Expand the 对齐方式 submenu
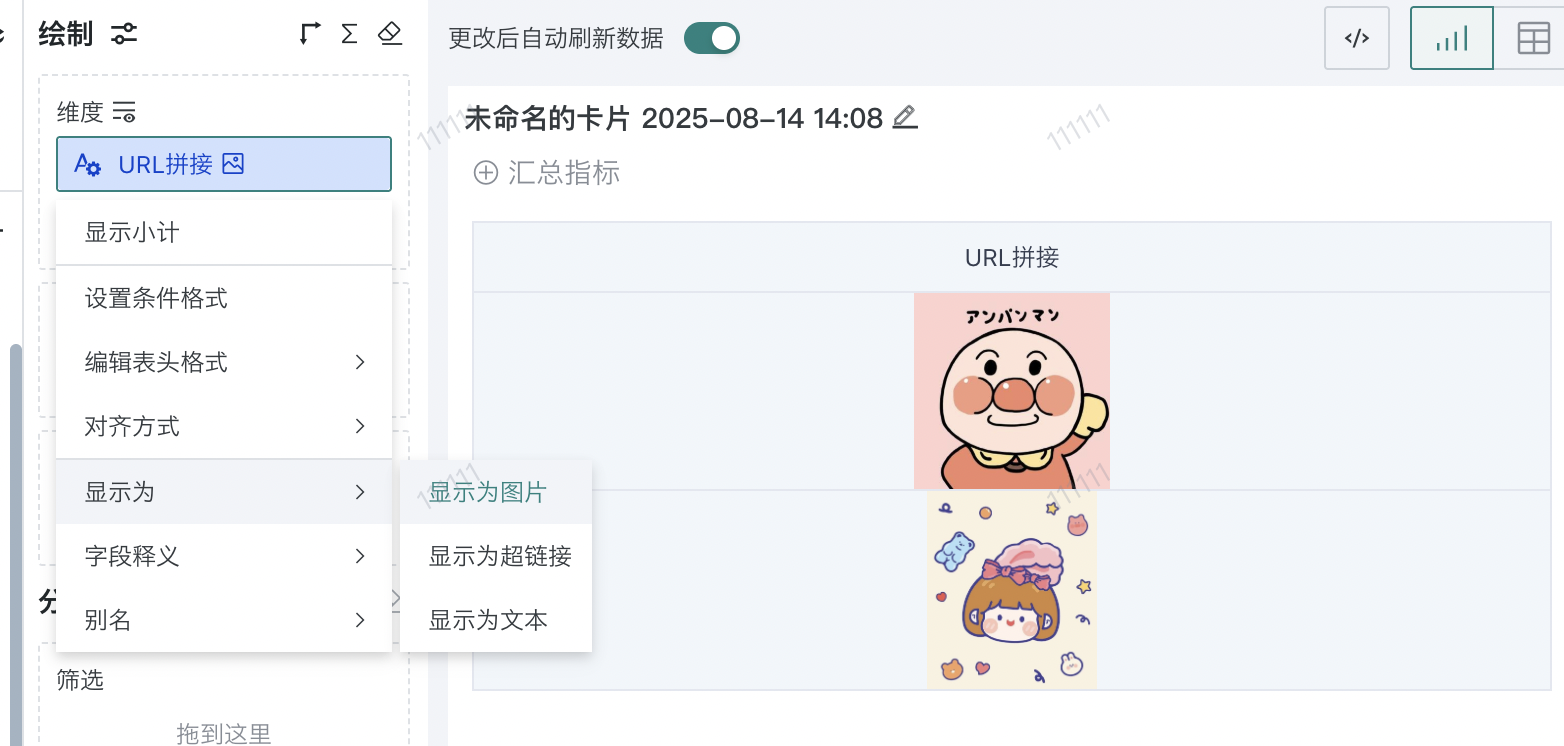 click(224, 427)
